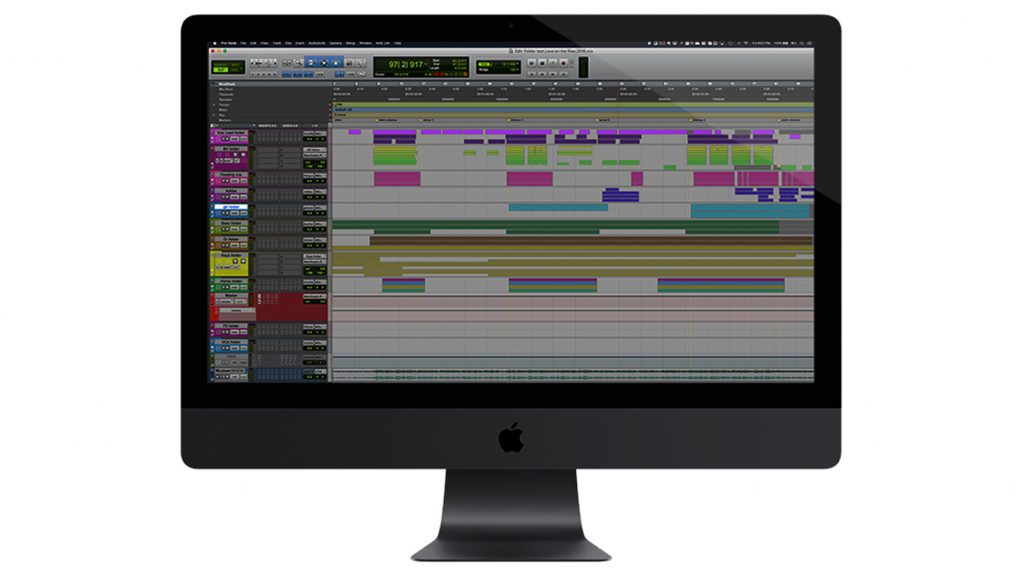This screenshot has width=1024, height=575.
Task: Open the Track menu
Action: pyautogui.click(x=277, y=43)
